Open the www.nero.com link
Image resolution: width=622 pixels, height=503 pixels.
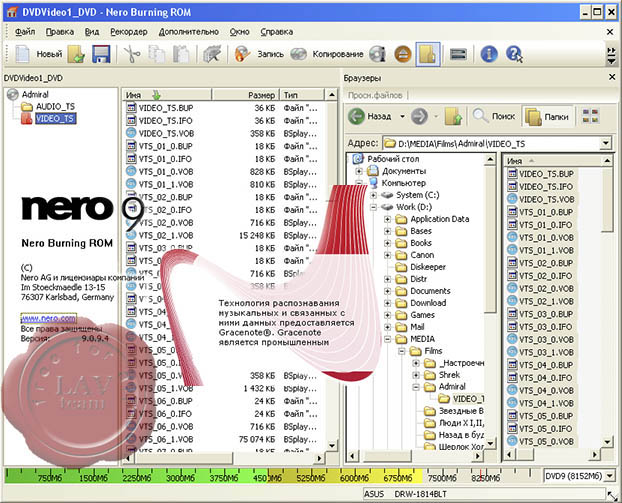point(48,318)
